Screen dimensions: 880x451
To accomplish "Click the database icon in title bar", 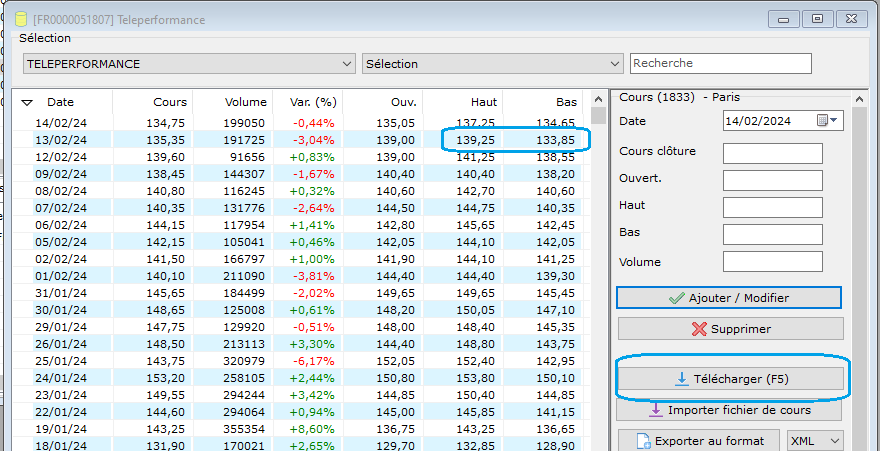I will coord(20,19).
